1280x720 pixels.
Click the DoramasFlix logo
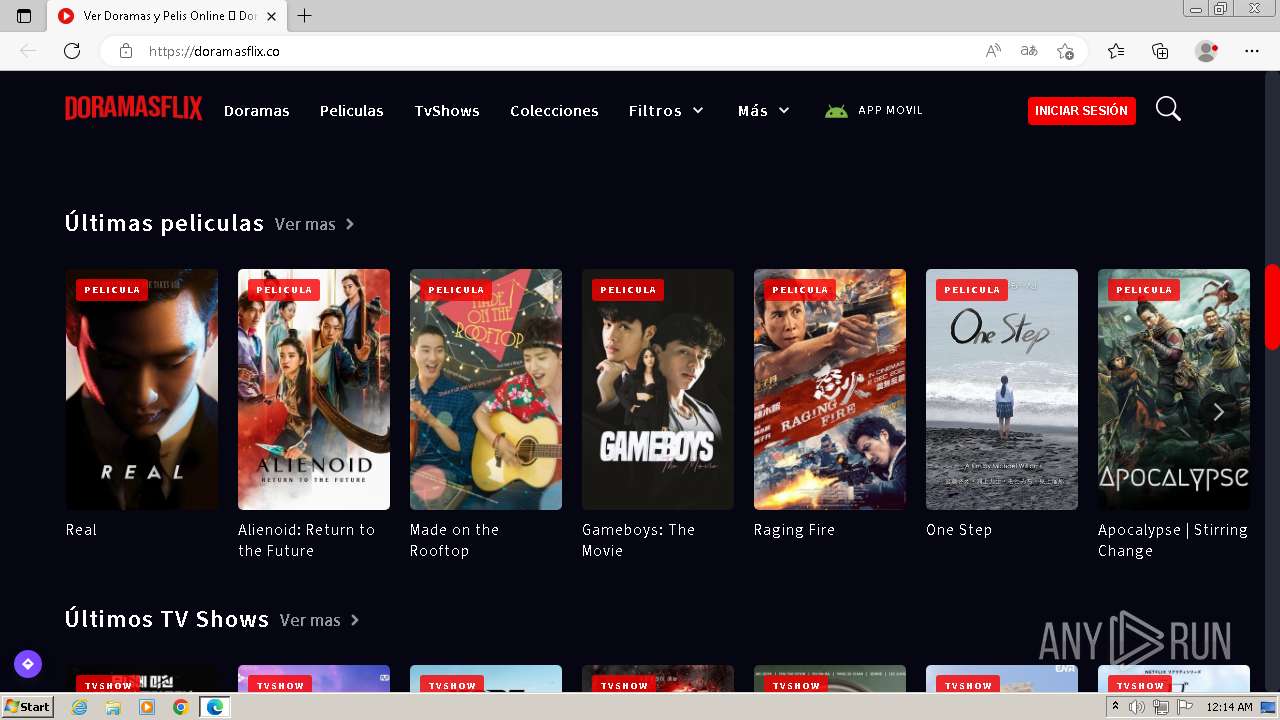click(134, 109)
